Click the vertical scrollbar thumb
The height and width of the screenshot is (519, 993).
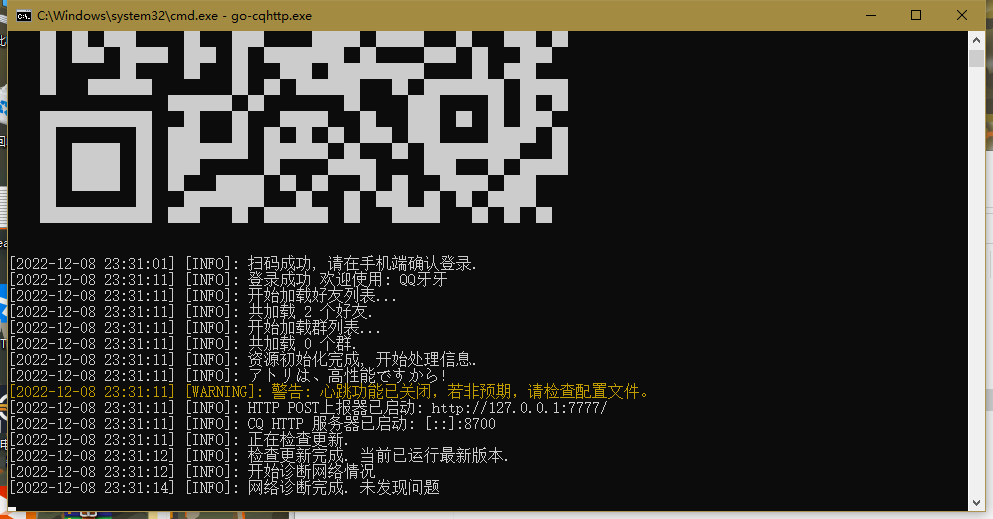[976, 58]
